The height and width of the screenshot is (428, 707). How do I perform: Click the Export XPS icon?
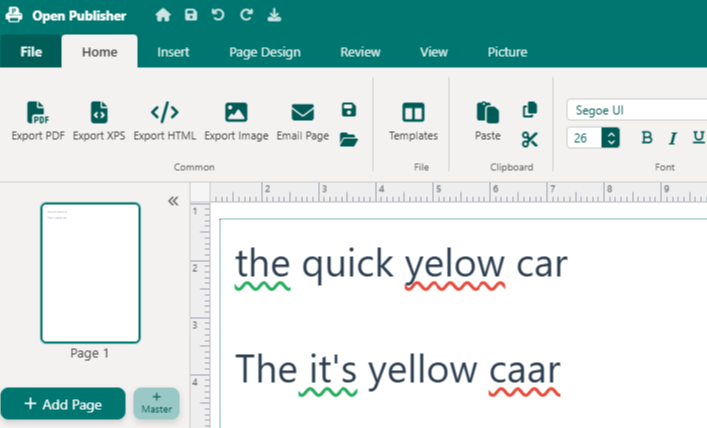click(99, 112)
